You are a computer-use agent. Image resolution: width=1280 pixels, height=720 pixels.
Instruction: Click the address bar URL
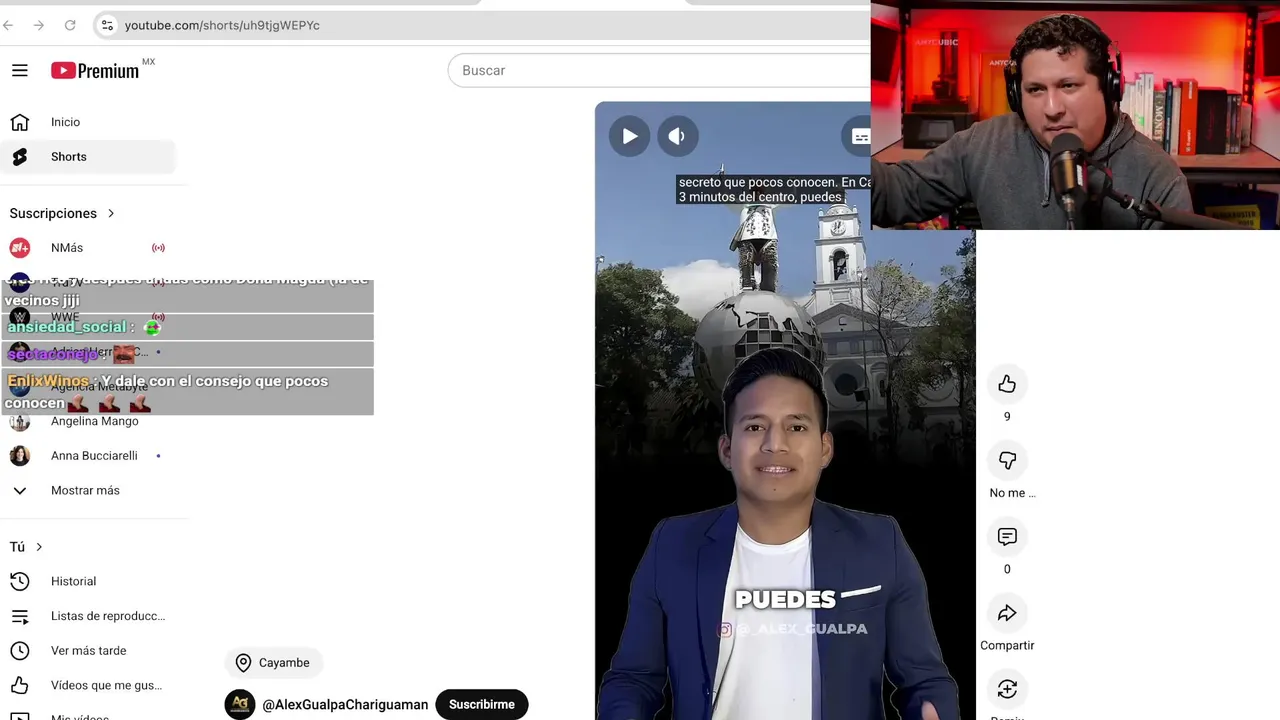click(222, 25)
